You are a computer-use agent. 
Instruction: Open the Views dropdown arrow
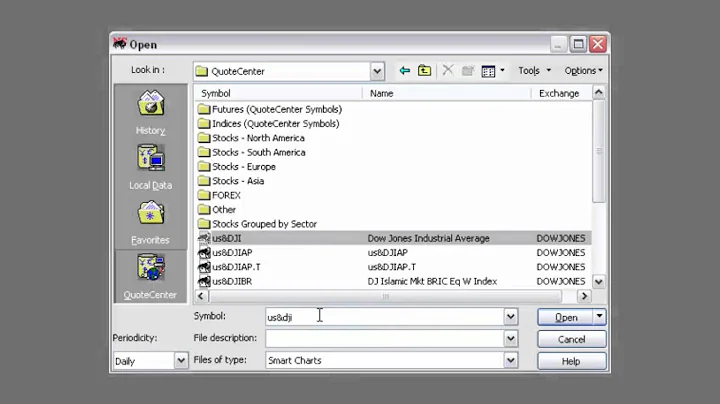click(x=502, y=71)
